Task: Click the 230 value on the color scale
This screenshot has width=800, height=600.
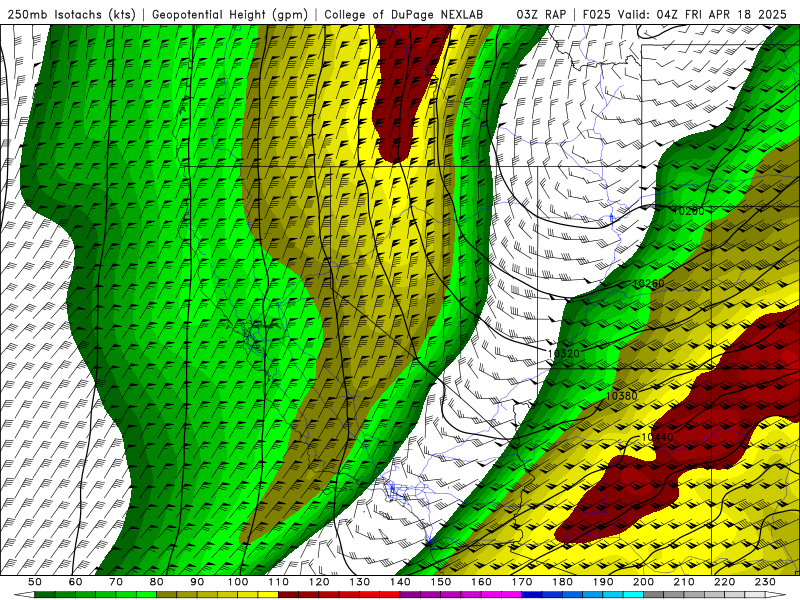Action: (x=765, y=582)
